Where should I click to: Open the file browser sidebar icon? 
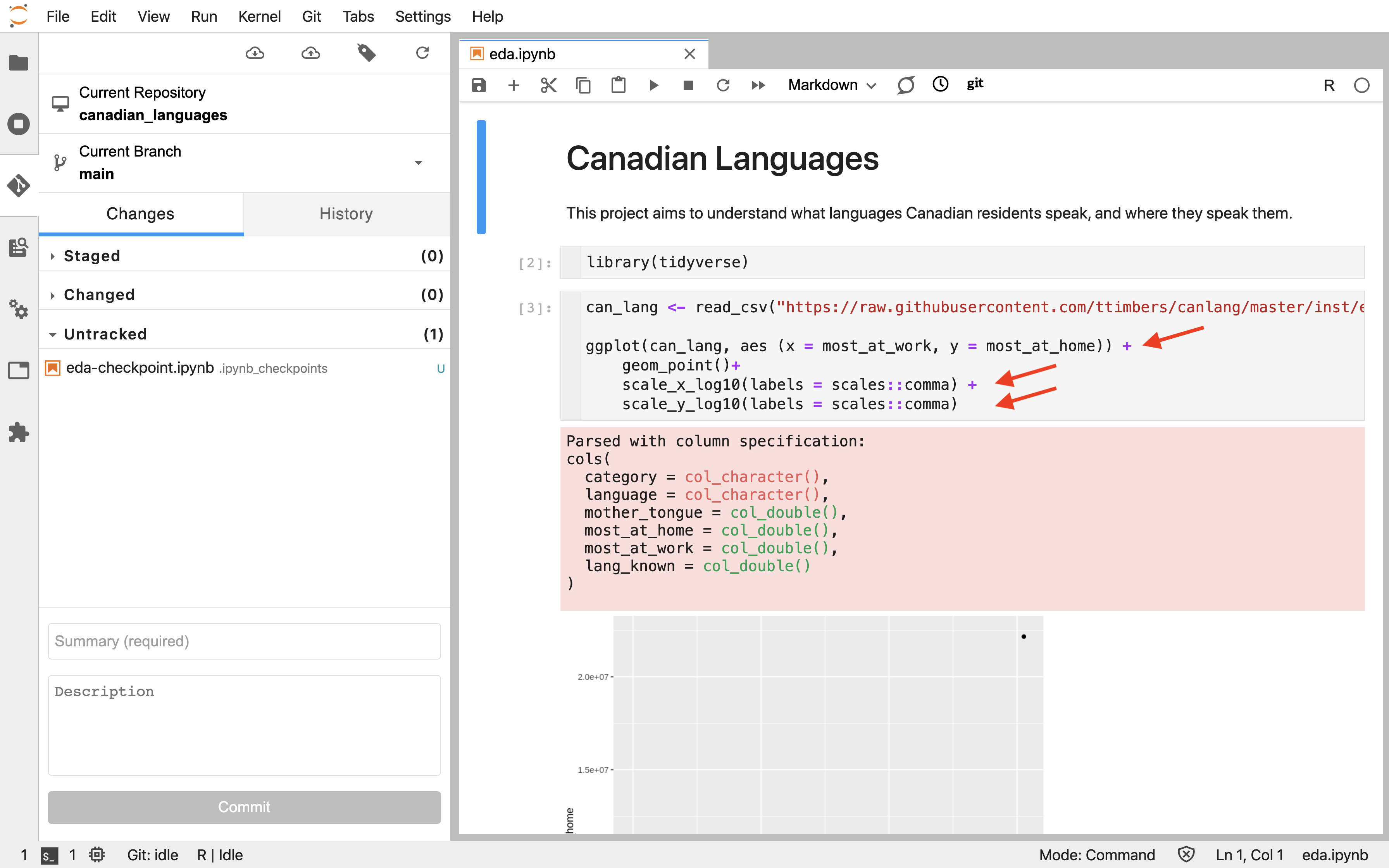(19, 62)
